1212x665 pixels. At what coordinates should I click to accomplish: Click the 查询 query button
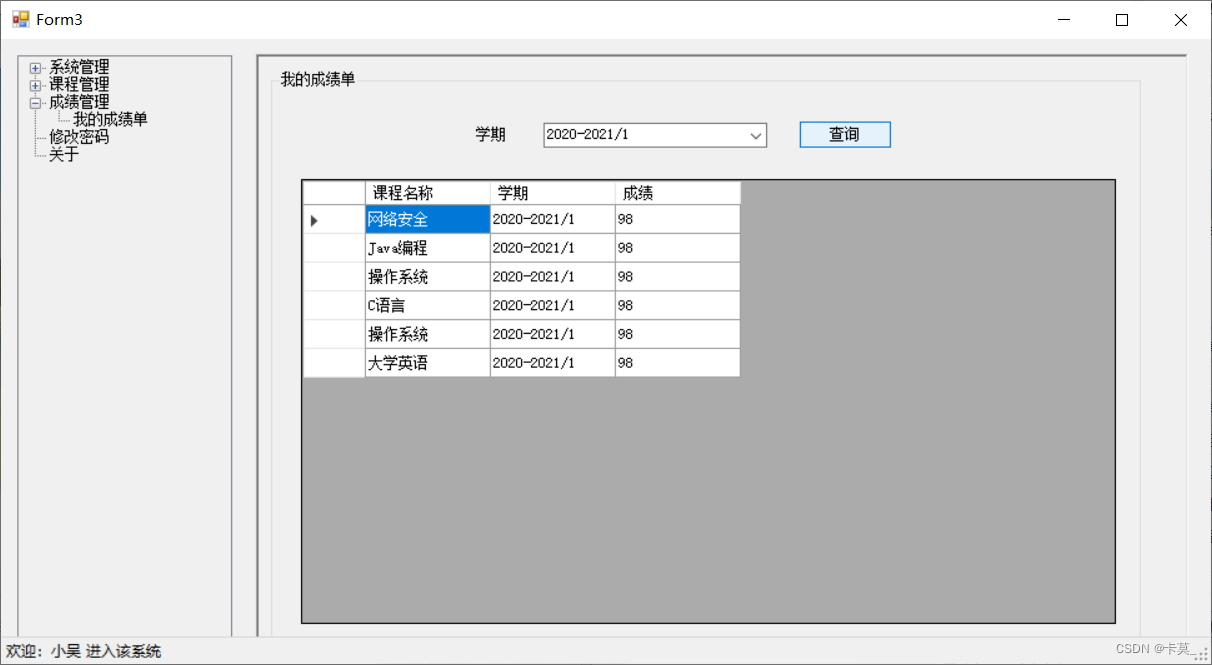844,134
